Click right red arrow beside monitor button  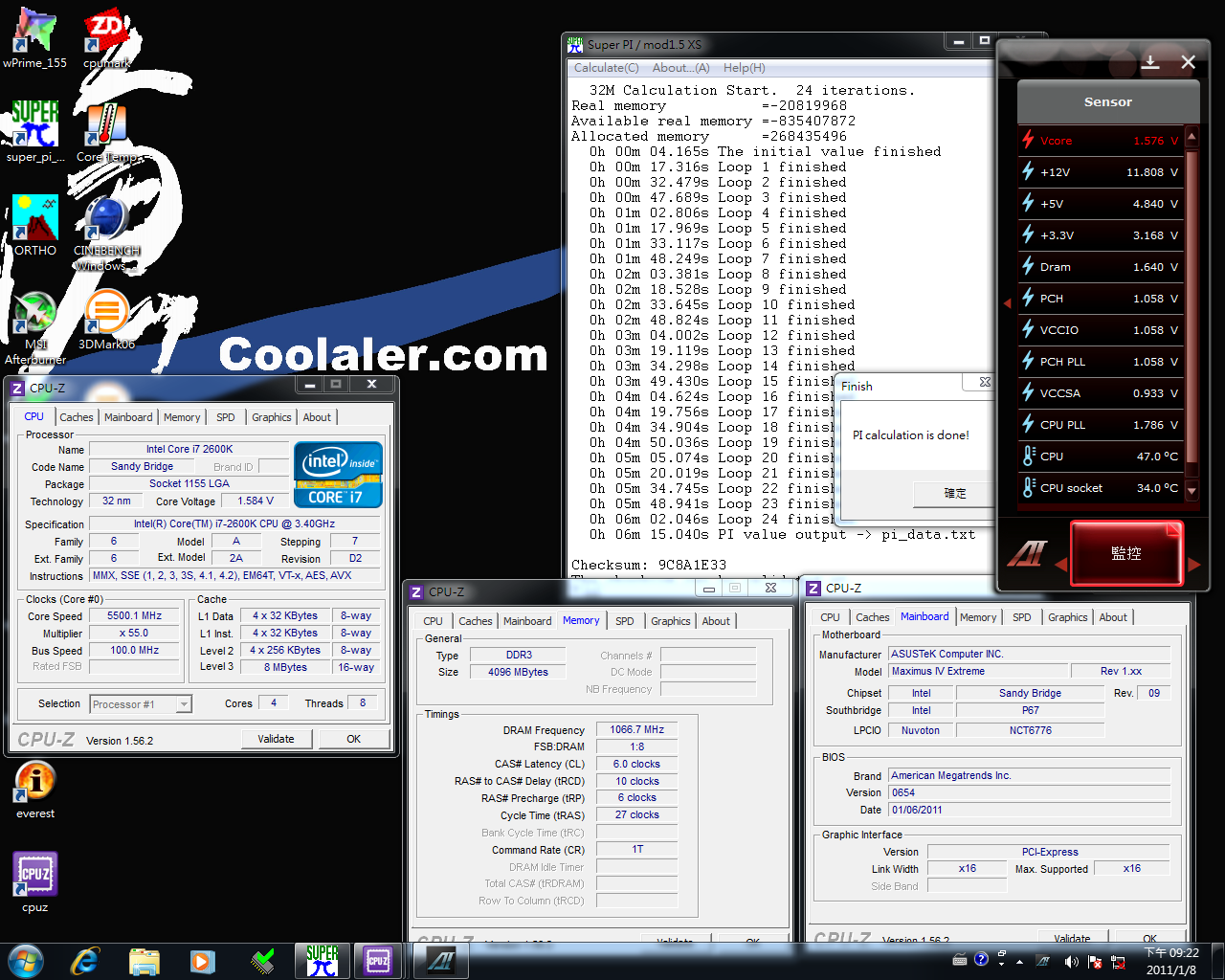(1193, 565)
